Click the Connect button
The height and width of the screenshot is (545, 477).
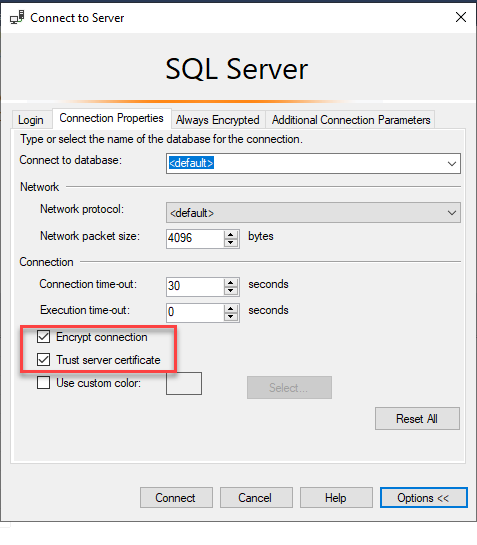176,498
